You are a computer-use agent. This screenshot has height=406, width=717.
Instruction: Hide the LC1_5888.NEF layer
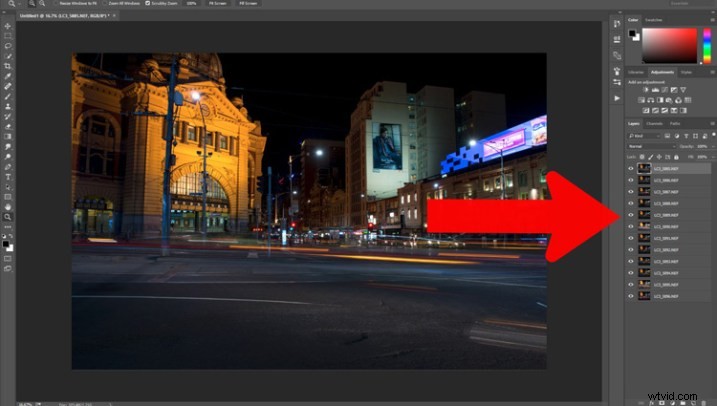(x=631, y=203)
